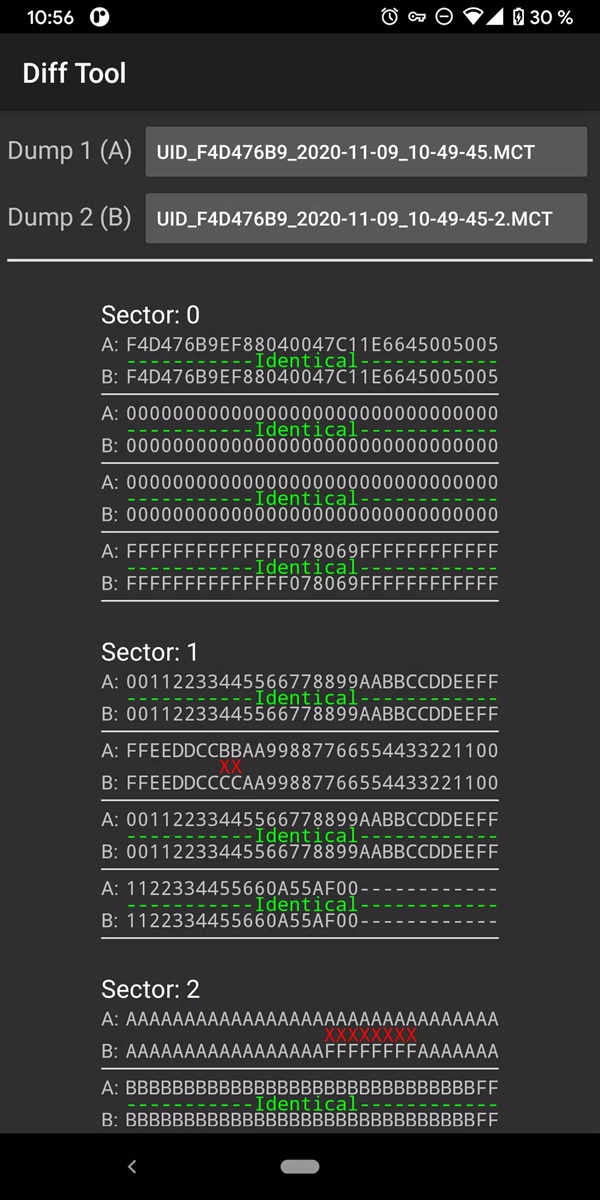
Task: Tap the Diff Tool title bar
Action: tap(74, 73)
